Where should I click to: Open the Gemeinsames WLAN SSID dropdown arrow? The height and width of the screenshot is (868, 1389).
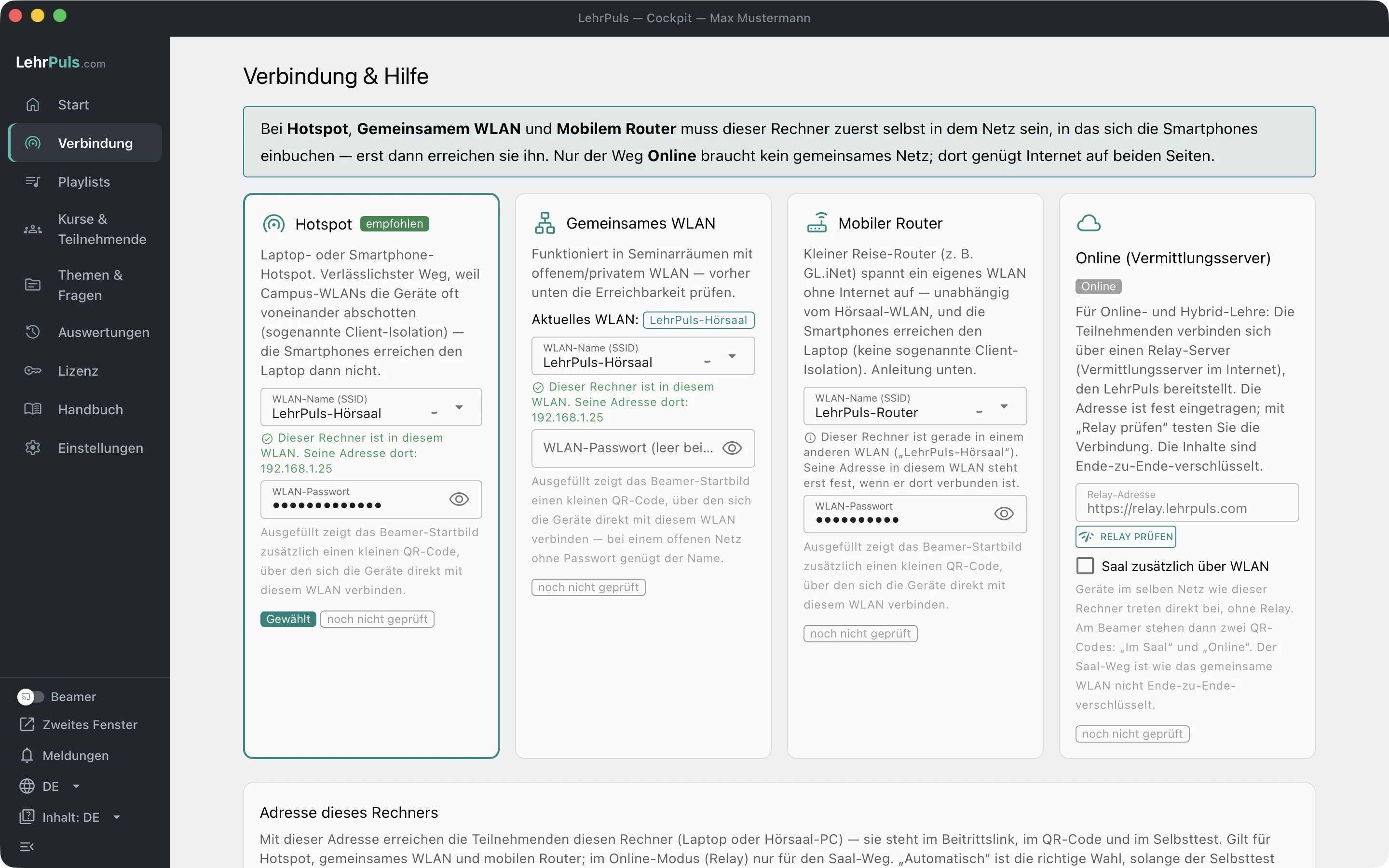tap(732, 356)
